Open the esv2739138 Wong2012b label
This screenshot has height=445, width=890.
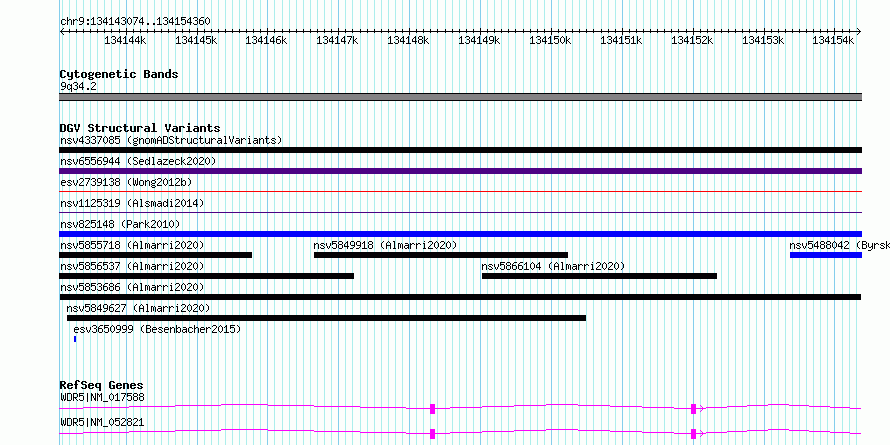coord(126,183)
